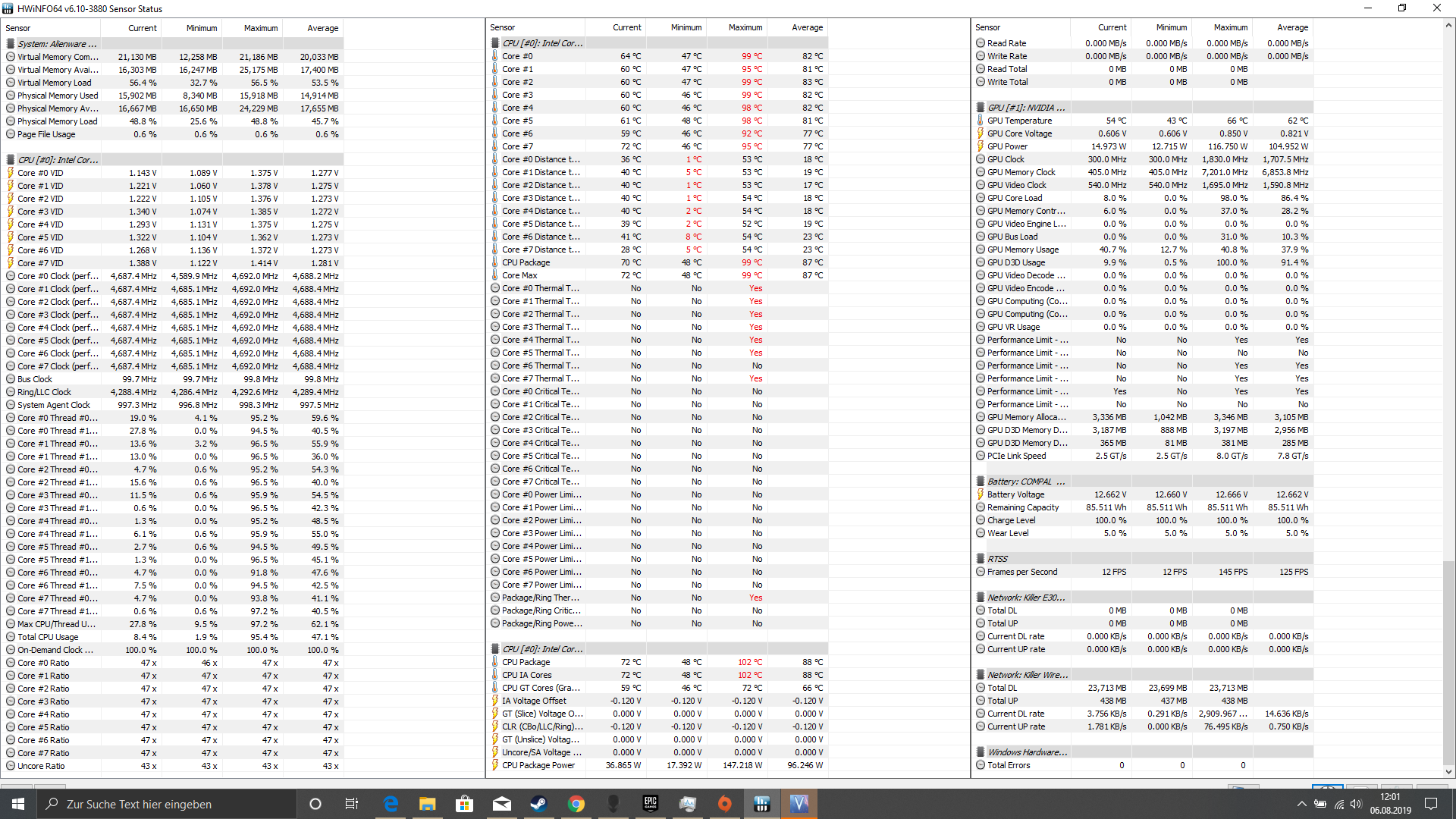Click the Cortana circle icon
Viewport: 1456px width, 819px height.
(315, 804)
